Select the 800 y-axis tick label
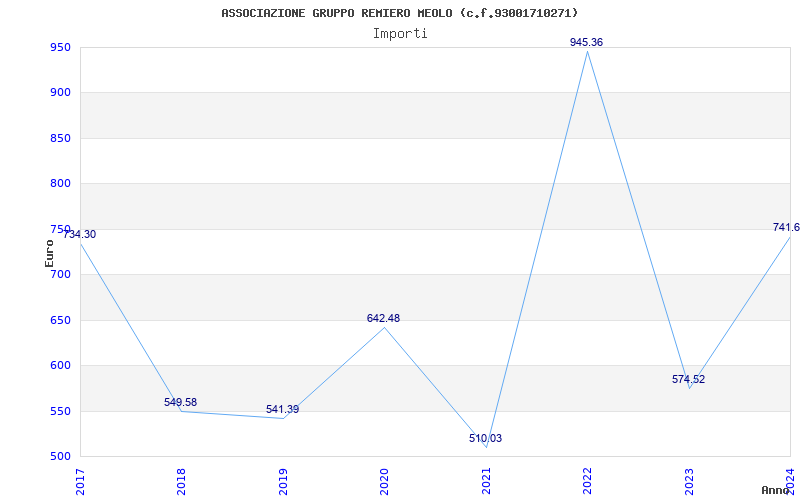Screen dimensions: 800x500 click(60, 184)
